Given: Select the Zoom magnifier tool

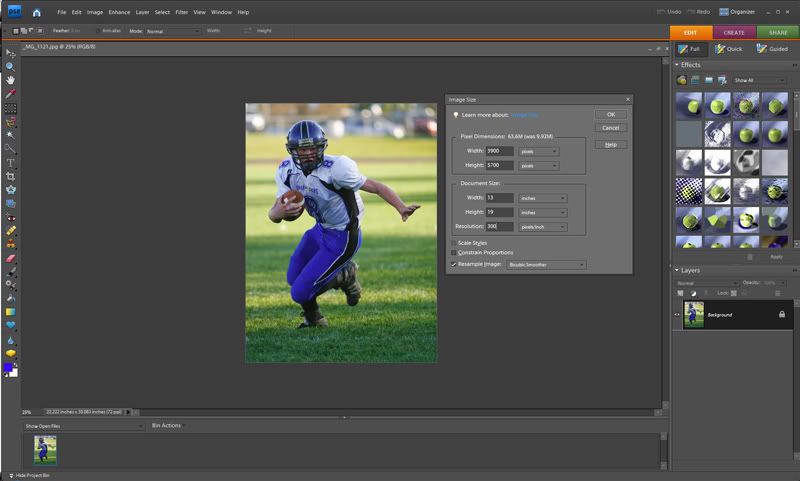Looking at the screenshot, I should 10,65.
